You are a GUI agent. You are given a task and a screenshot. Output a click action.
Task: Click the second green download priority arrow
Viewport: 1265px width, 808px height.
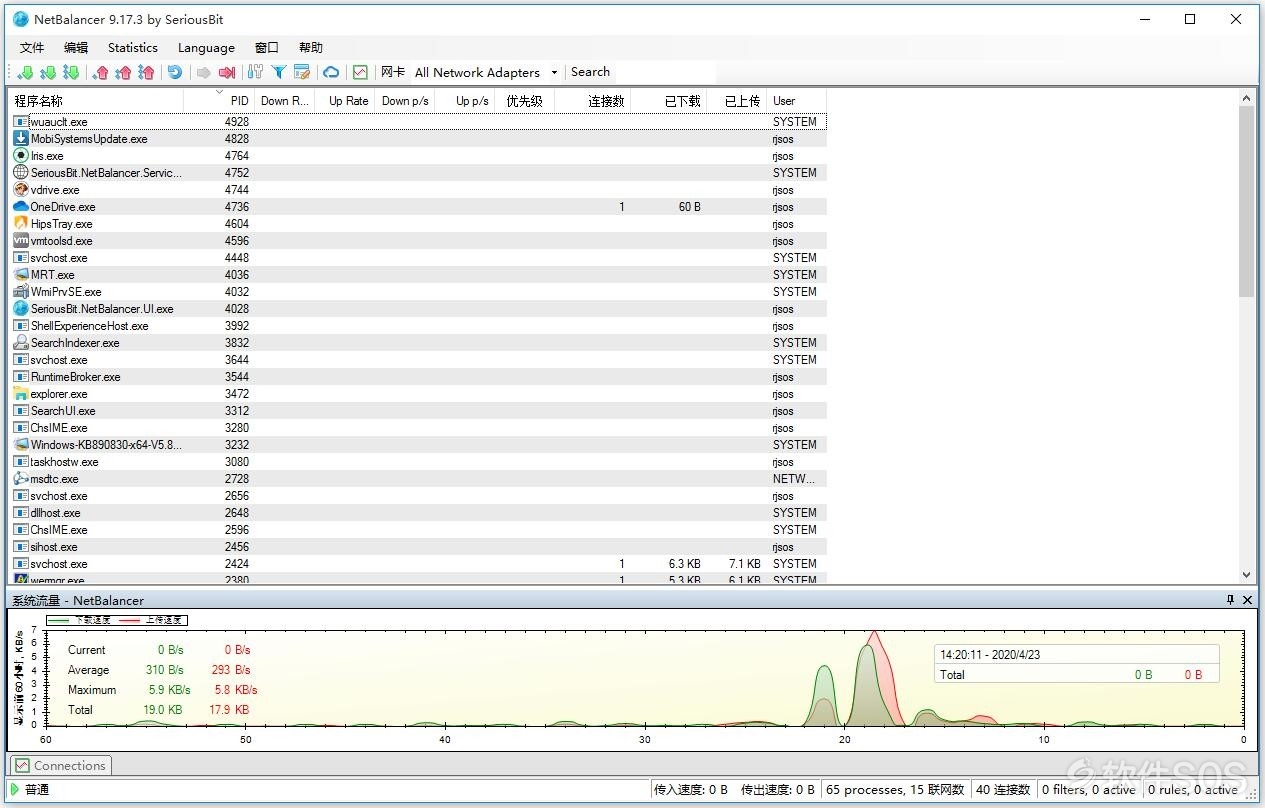tap(48, 72)
